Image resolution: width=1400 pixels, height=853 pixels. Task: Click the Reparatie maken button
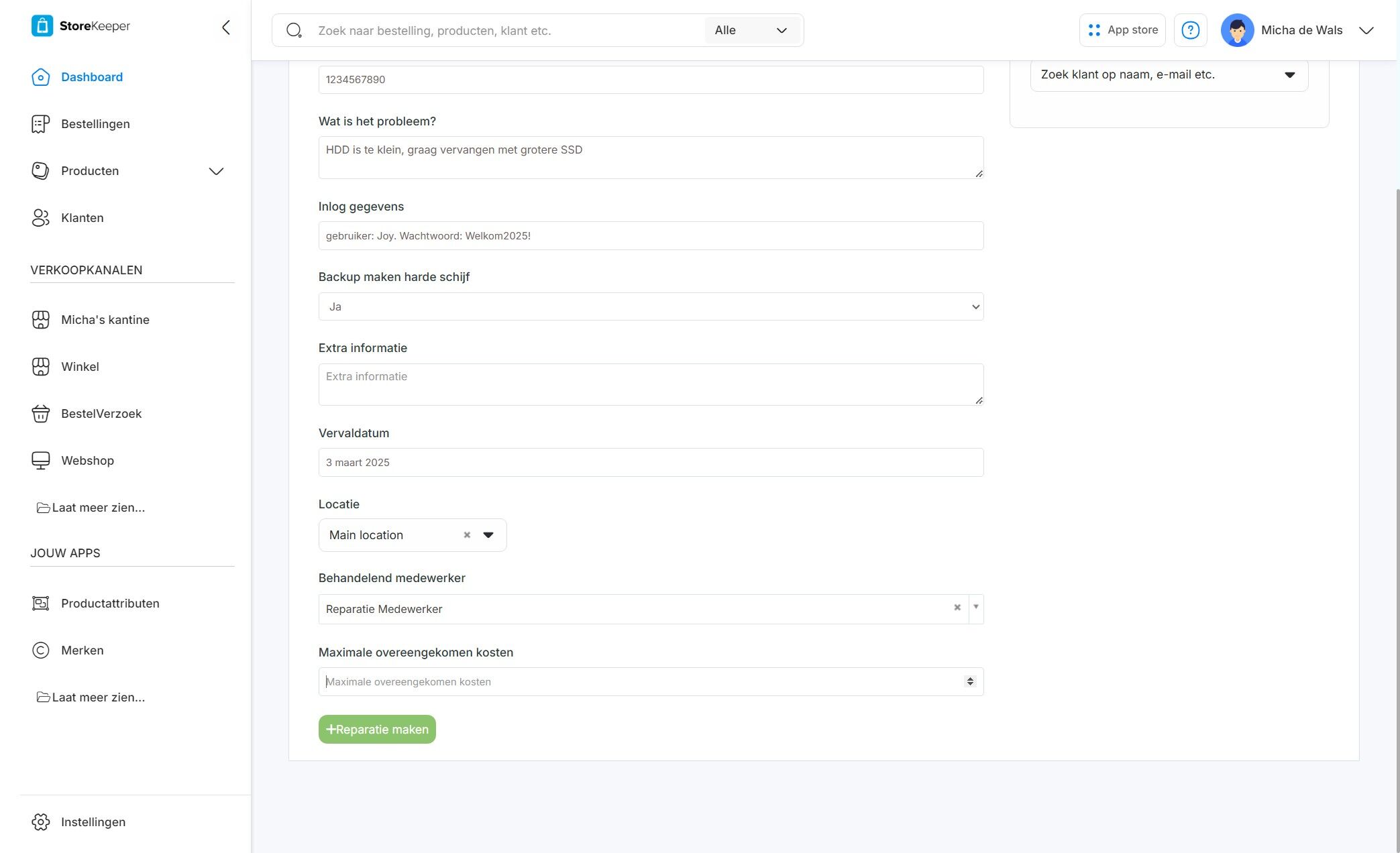click(x=377, y=730)
